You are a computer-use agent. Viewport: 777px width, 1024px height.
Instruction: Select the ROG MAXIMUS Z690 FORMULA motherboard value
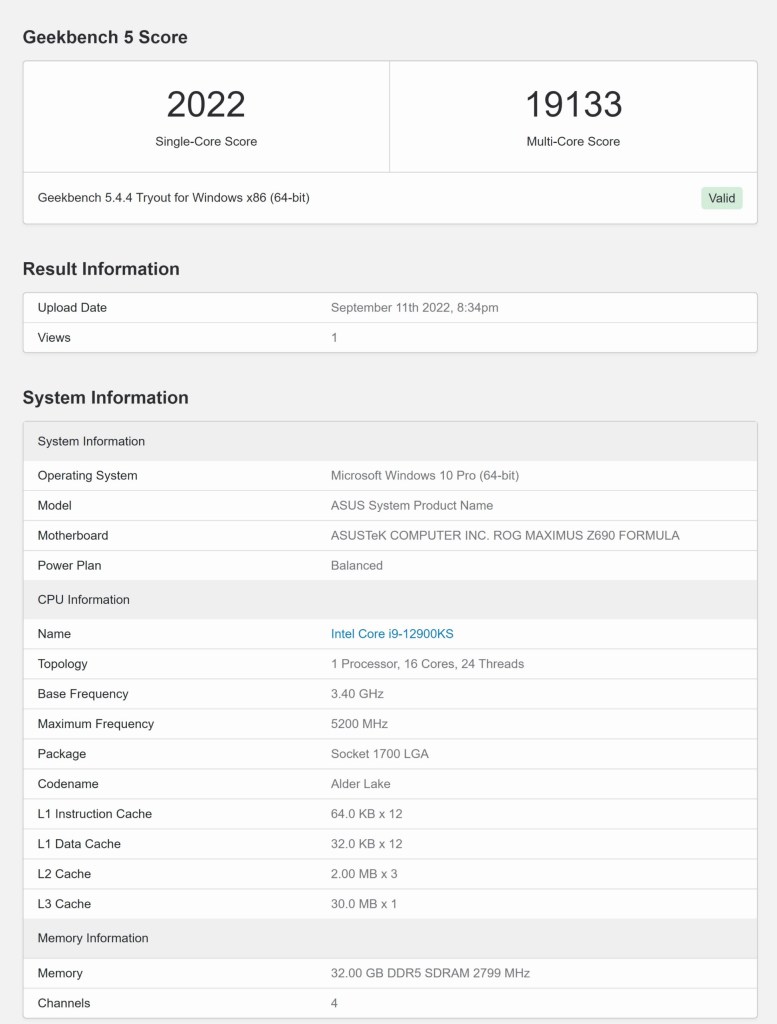tap(505, 536)
